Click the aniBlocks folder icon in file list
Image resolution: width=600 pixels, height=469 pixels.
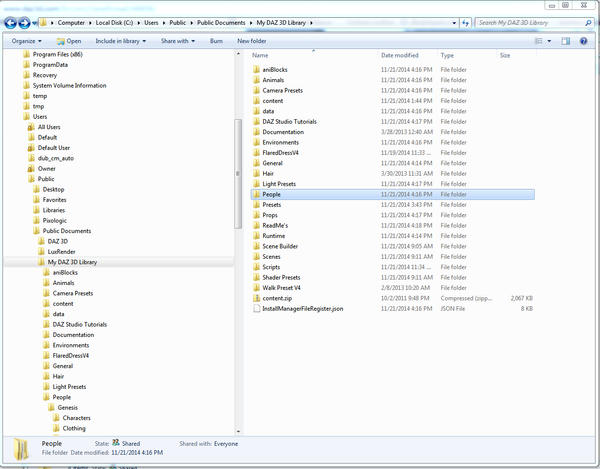[256, 70]
